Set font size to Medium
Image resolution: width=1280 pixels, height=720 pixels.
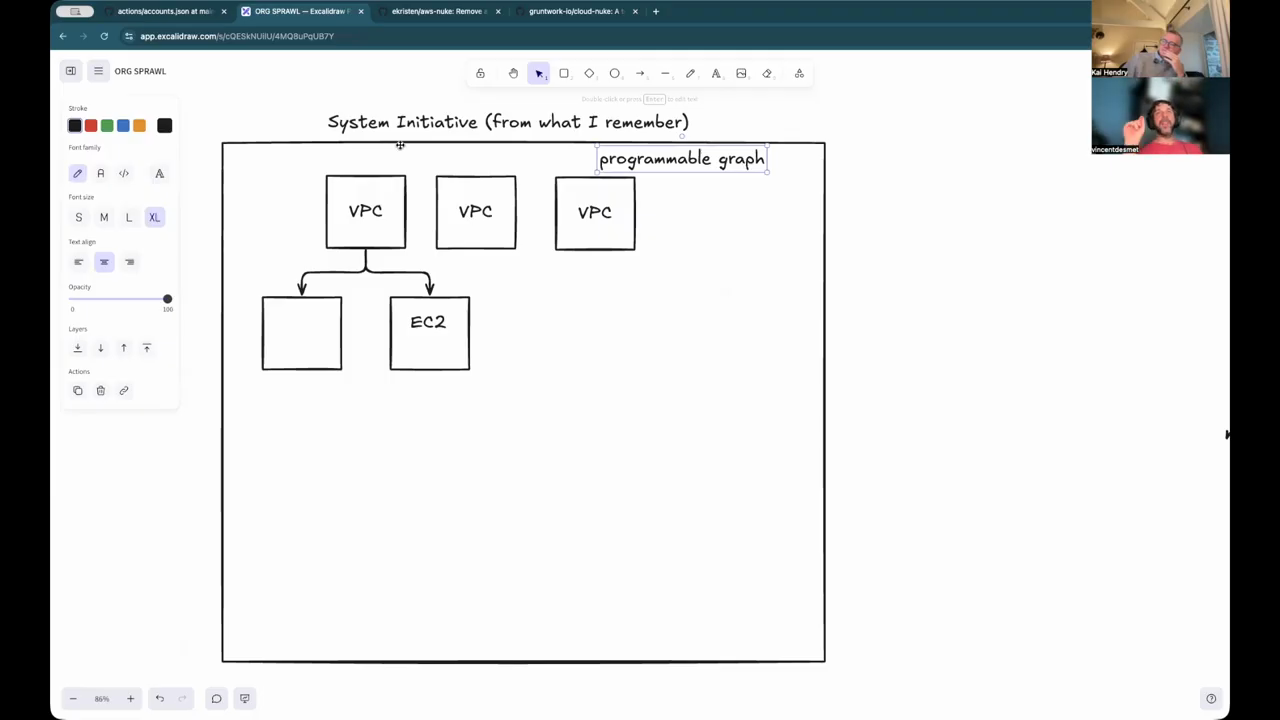[x=104, y=218]
